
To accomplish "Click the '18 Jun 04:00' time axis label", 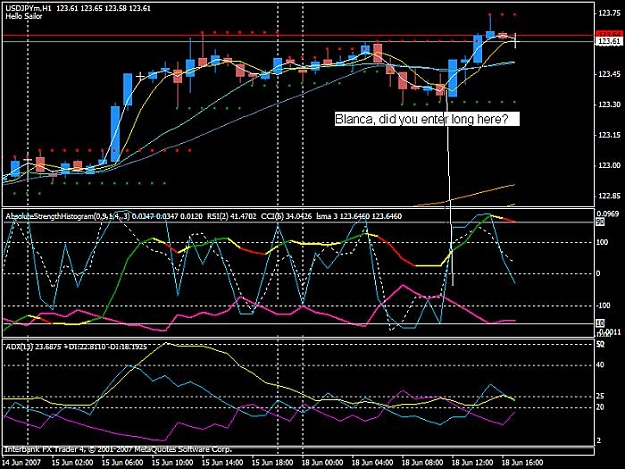I will 373,463.
